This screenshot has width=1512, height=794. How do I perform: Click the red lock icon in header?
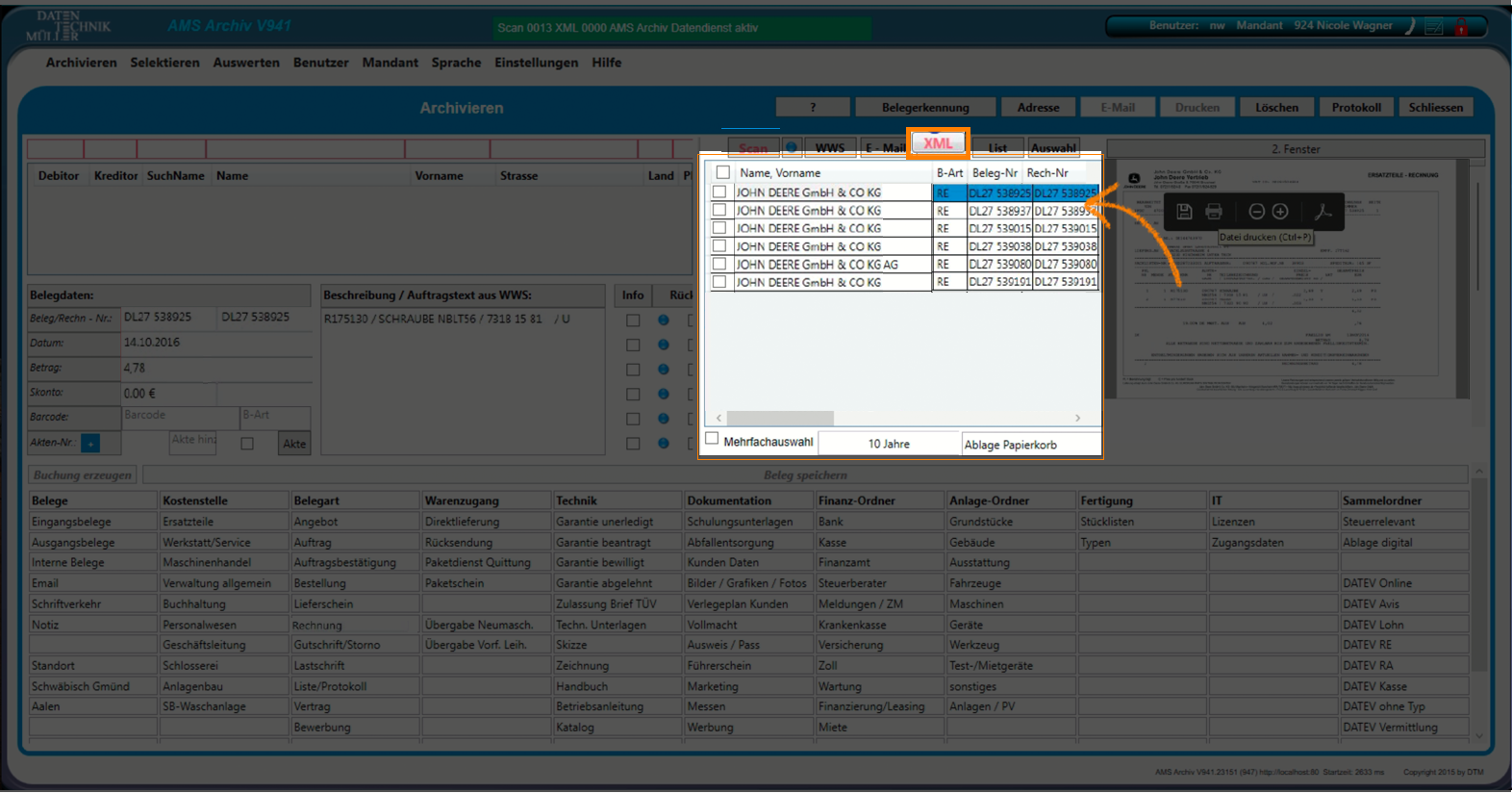coord(1460,27)
